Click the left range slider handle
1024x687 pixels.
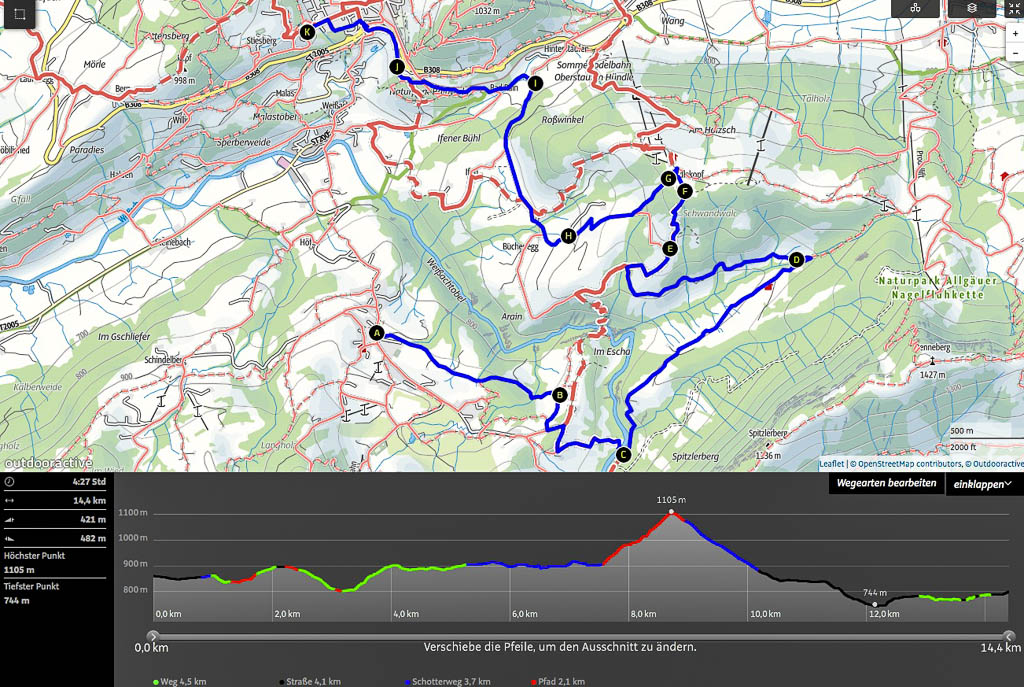(153, 634)
